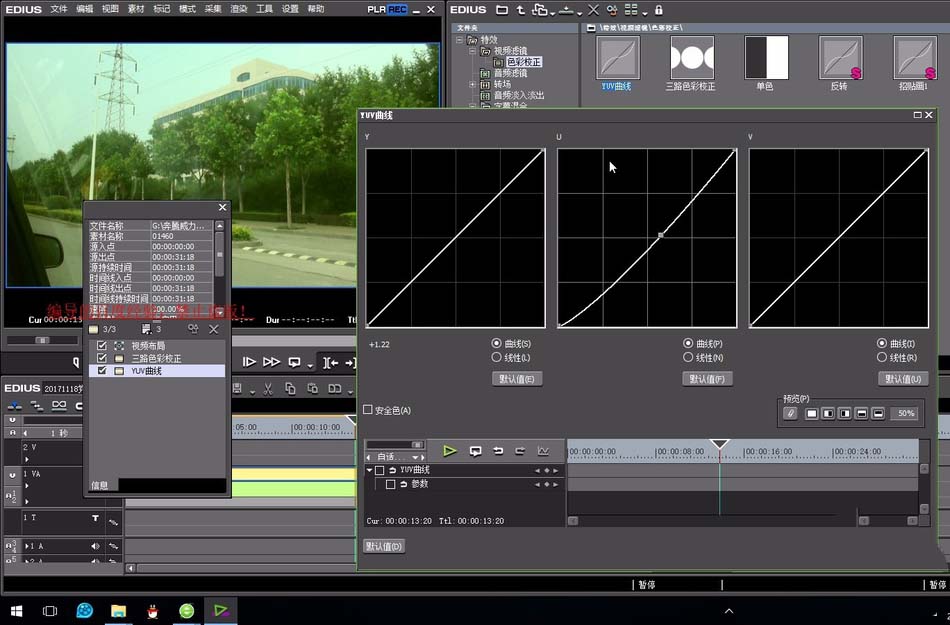Open settings icon in information panel
The height and width of the screenshot is (625, 950).
click(193, 329)
